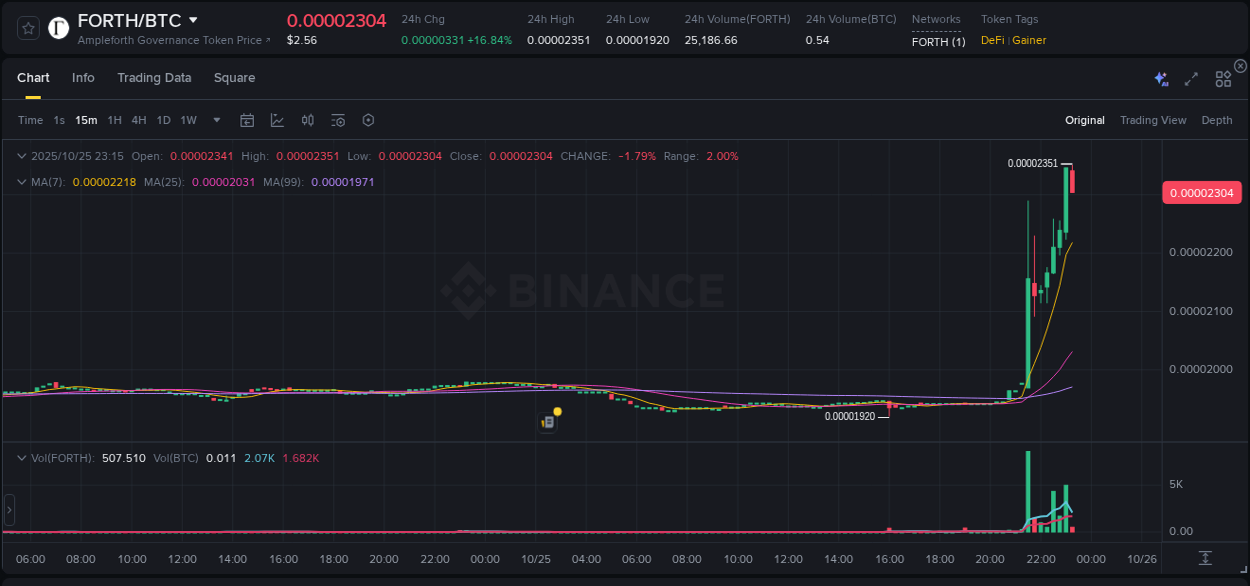Image resolution: width=1250 pixels, height=586 pixels.
Task: Click the current price label 0.00002304
Action: tap(1202, 192)
